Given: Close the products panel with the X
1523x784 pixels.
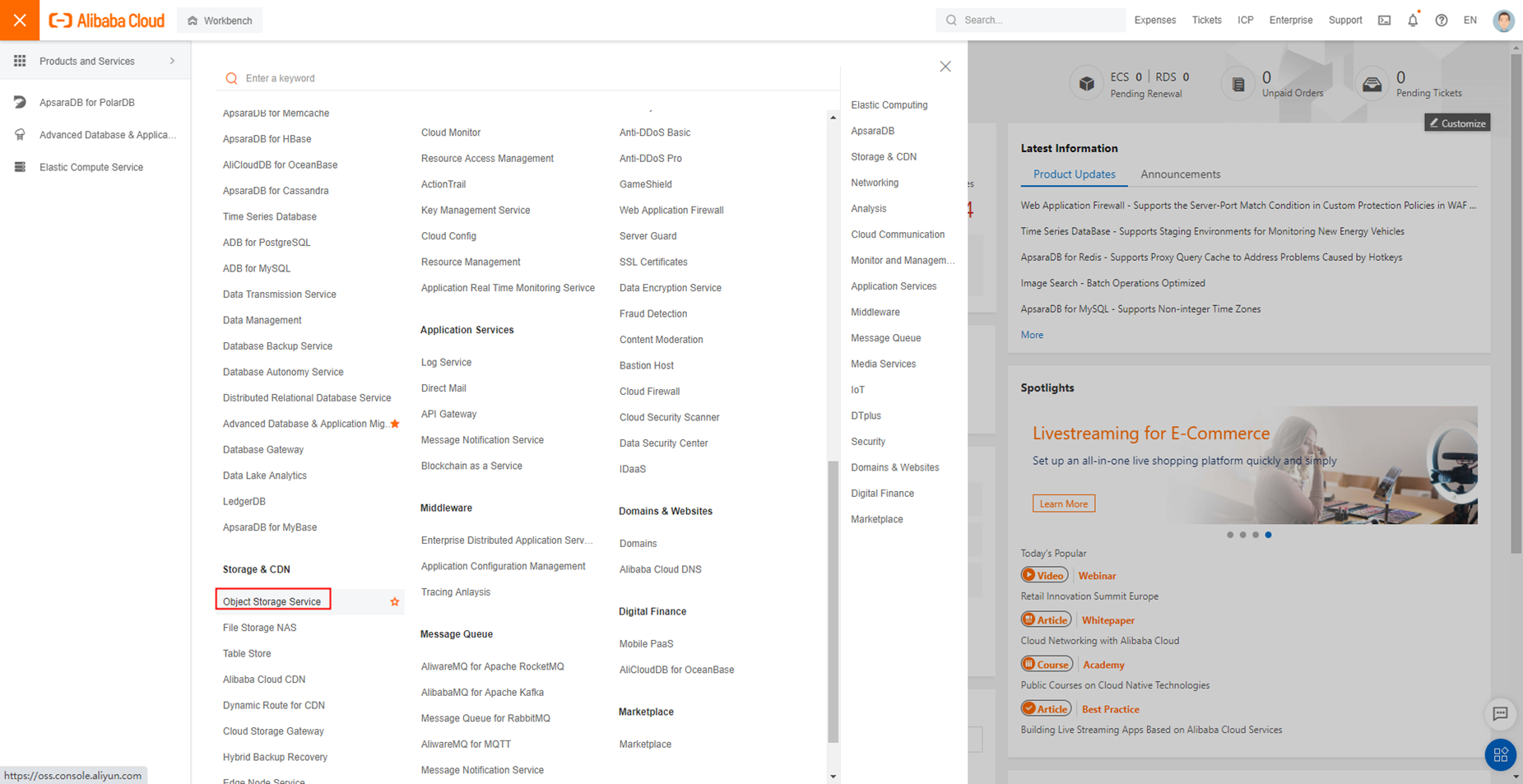Looking at the screenshot, I should [x=945, y=67].
